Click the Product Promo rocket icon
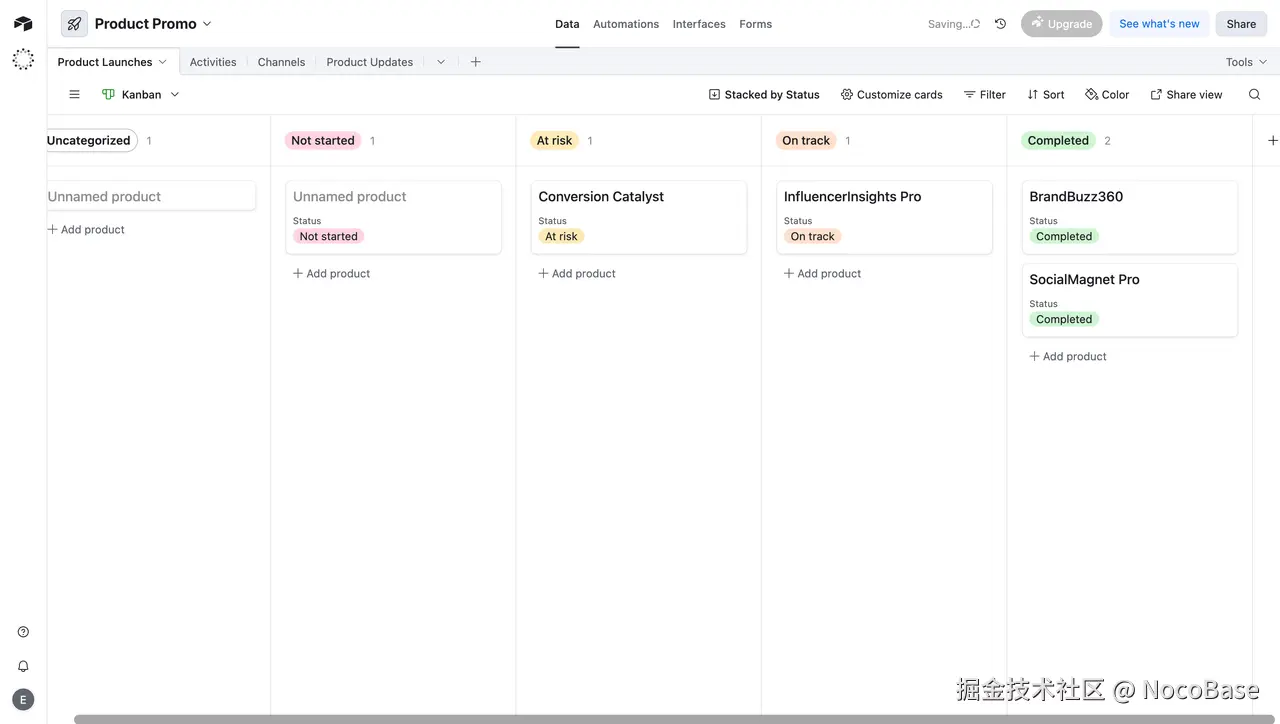Viewport: 1280px width, 724px height. pos(73,23)
